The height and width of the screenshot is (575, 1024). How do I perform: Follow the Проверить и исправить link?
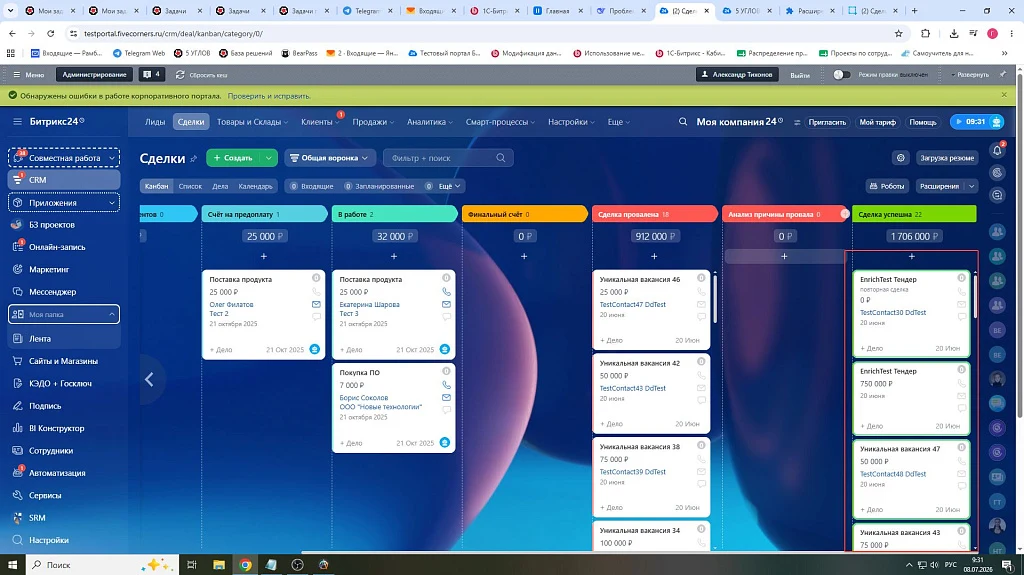[269, 96]
